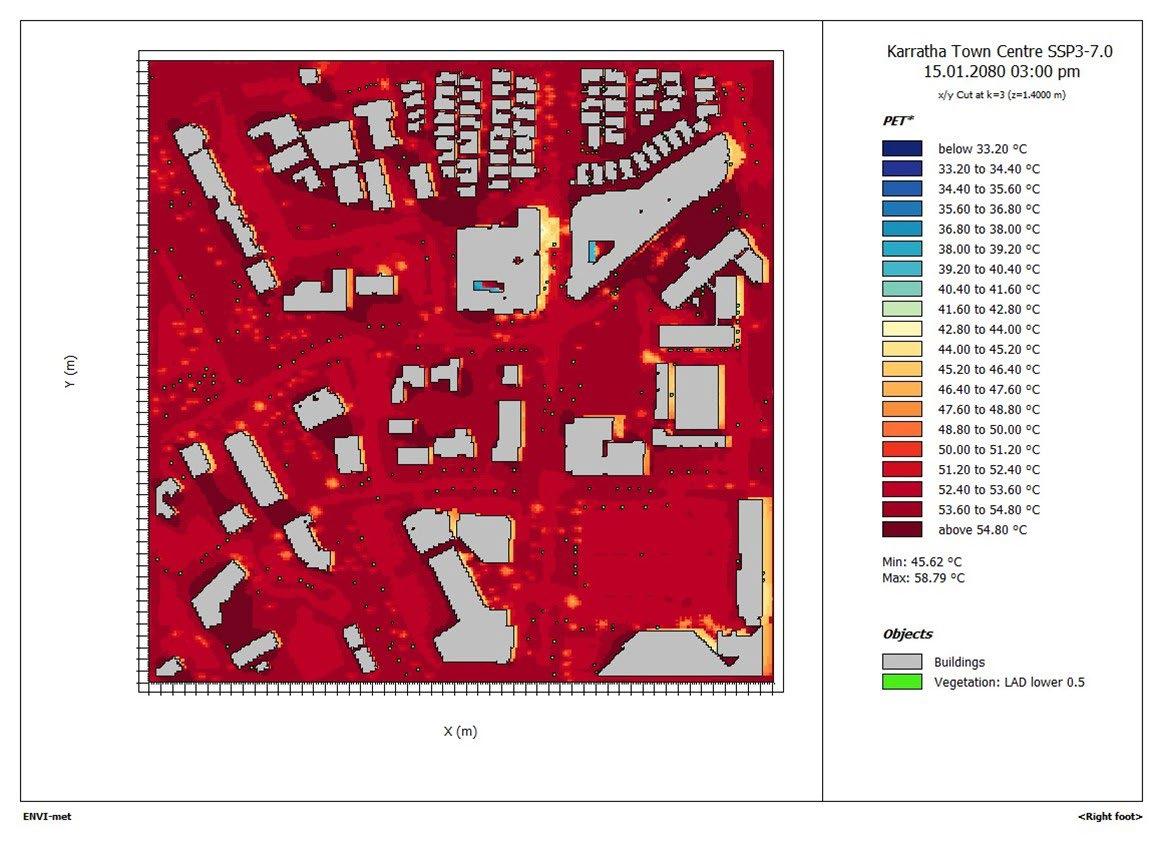Viewport: 1163px width, 842px height.
Task: Click the 'below 33.20 °C' legend label
Action: pos(982,149)
